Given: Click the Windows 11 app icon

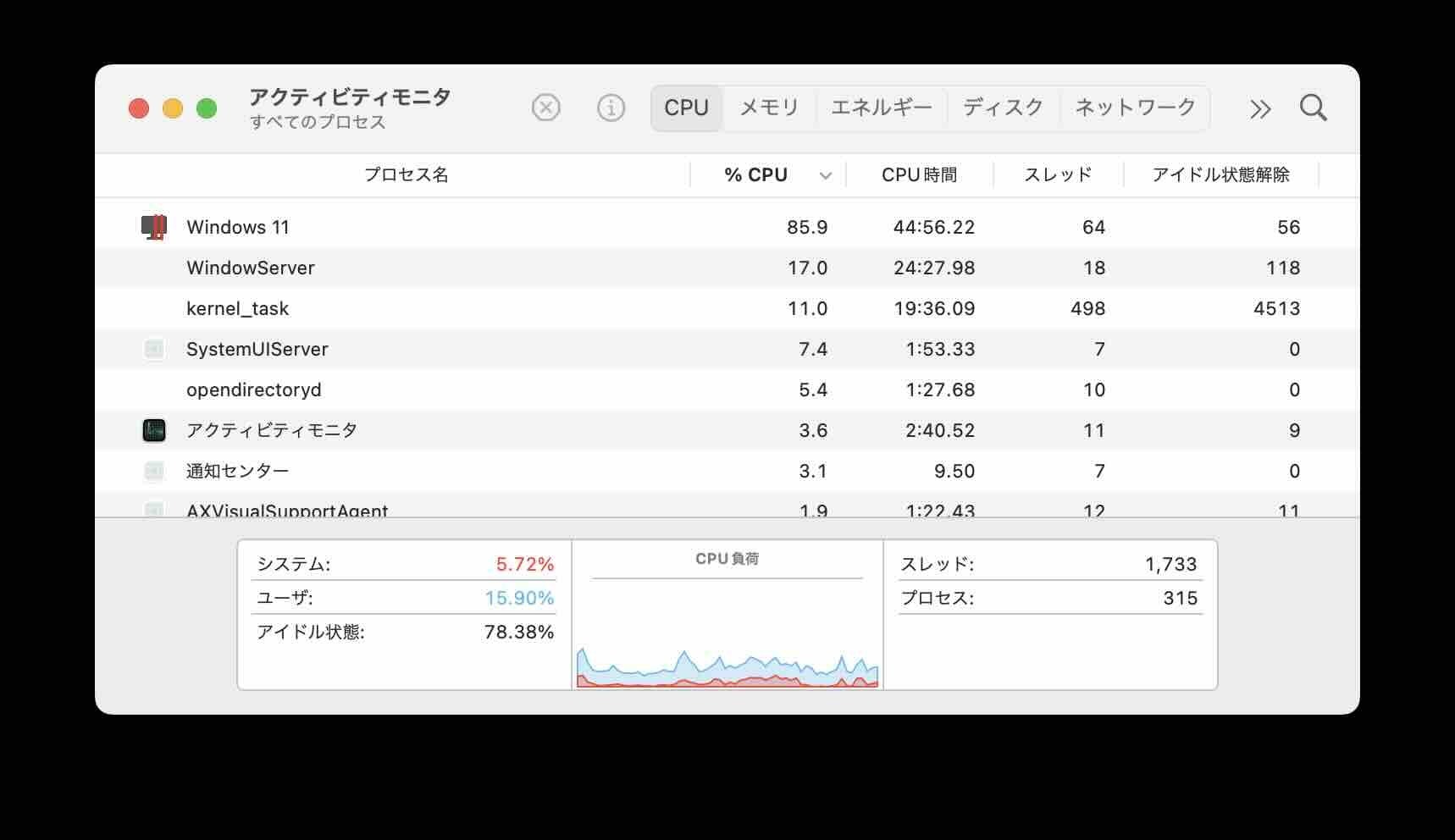Looking at the screenshot, I should tap(154, 227).
